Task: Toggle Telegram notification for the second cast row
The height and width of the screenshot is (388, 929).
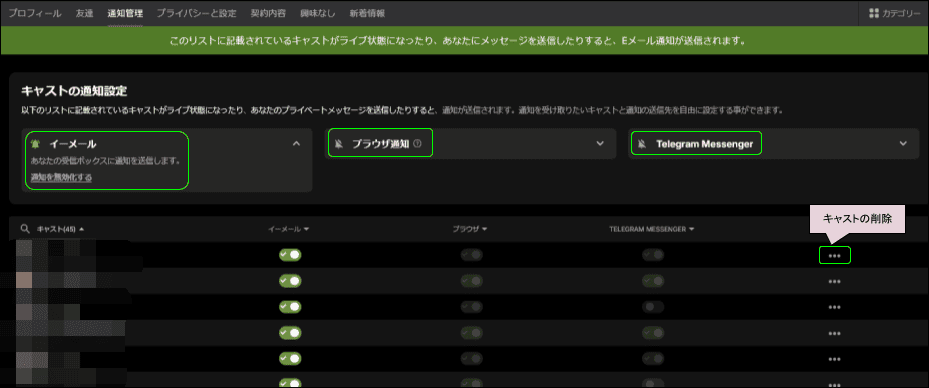Action: click(653, 281)
